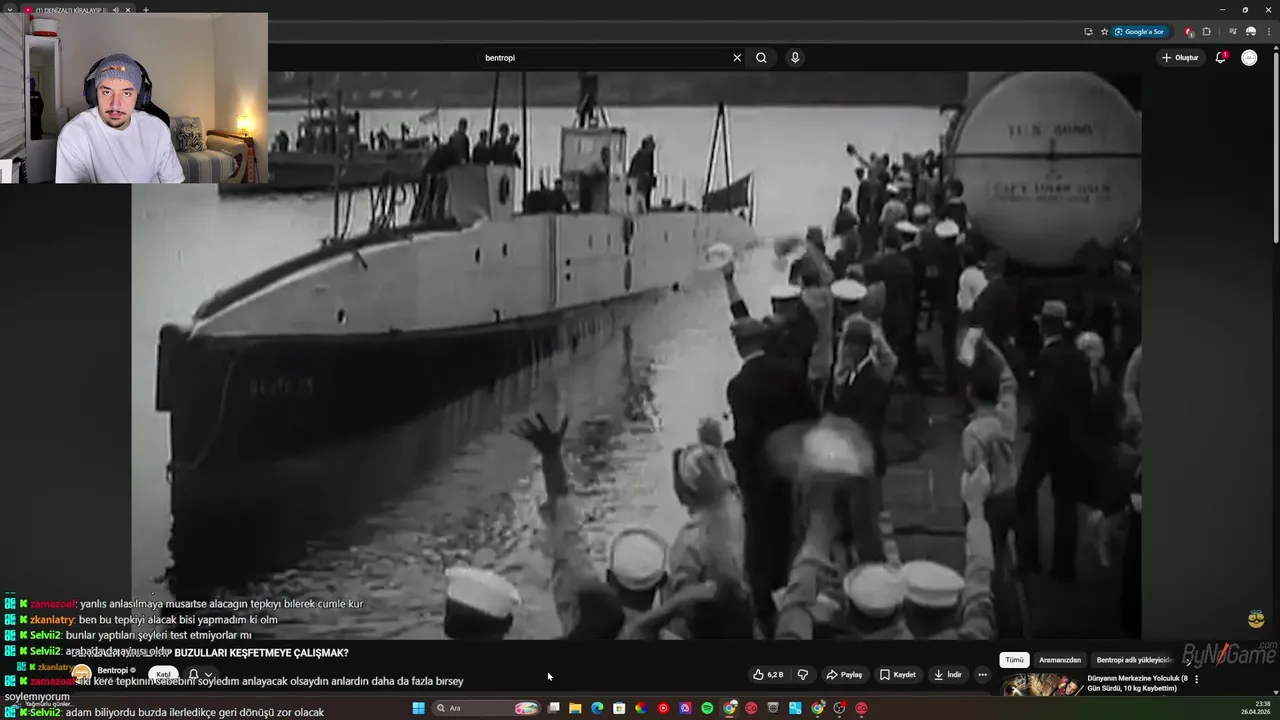The width and height of the screenshot is (1280, 720).
Task: Close the active Chrome tab
Action: click(128, 10)
